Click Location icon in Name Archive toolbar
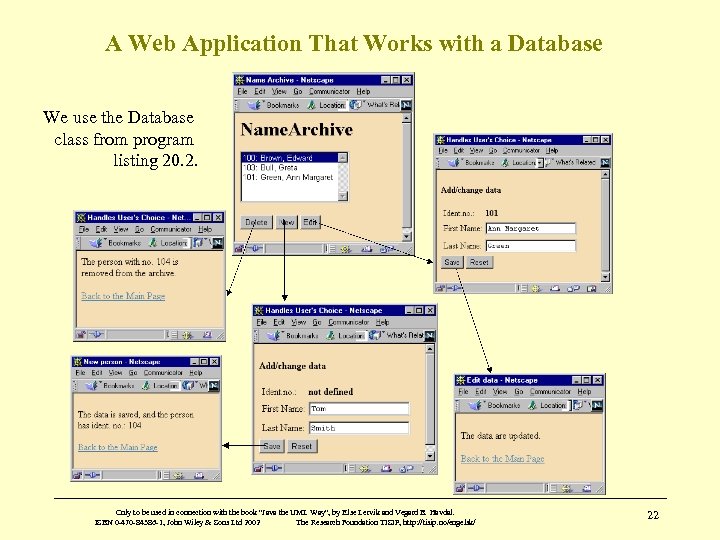 [x=311, y=105]
